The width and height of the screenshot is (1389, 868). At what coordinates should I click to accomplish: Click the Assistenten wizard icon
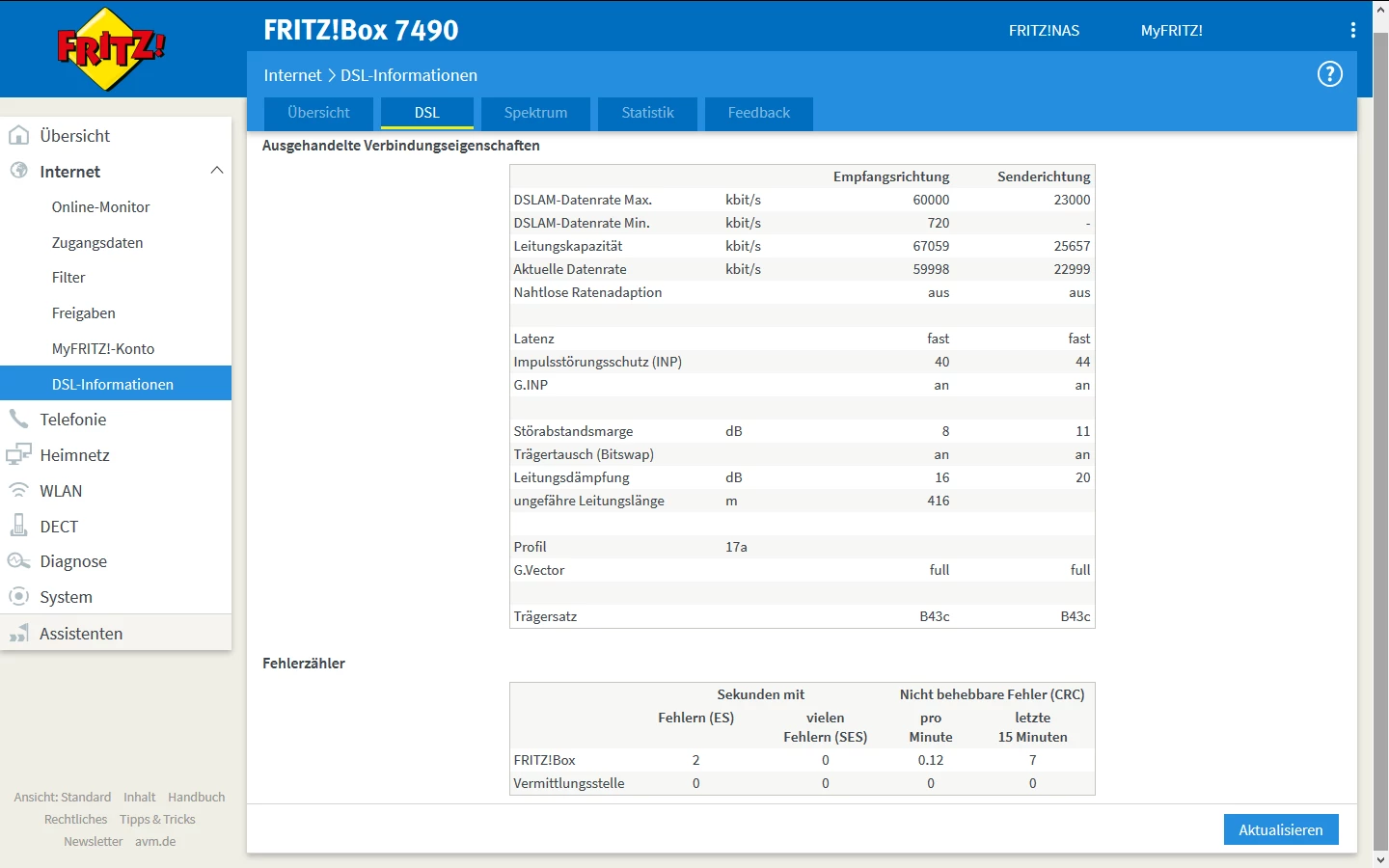(18, 633)
